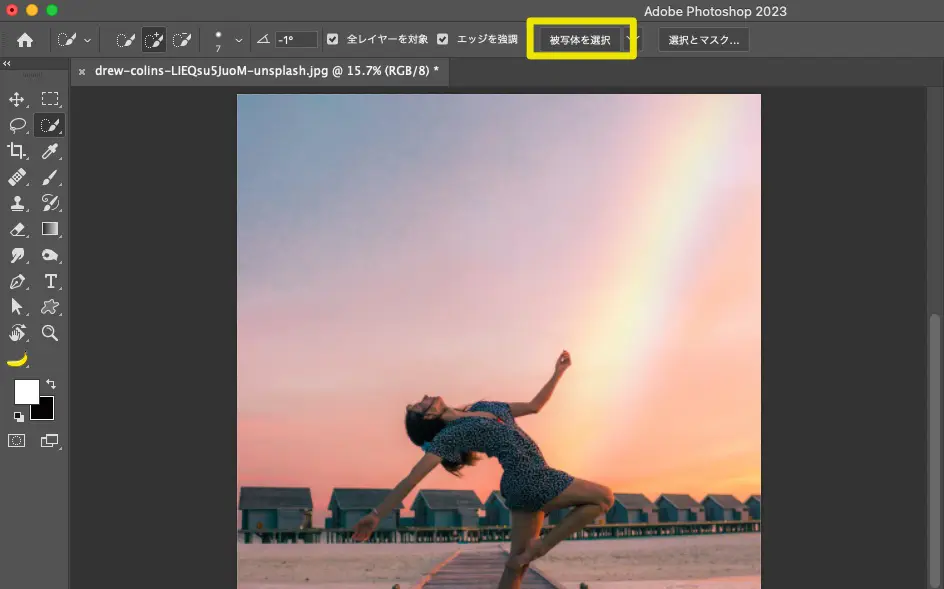This screenshot has width=944, height=589.
Task: Select the Gradient tool
Action: [50, 229]
